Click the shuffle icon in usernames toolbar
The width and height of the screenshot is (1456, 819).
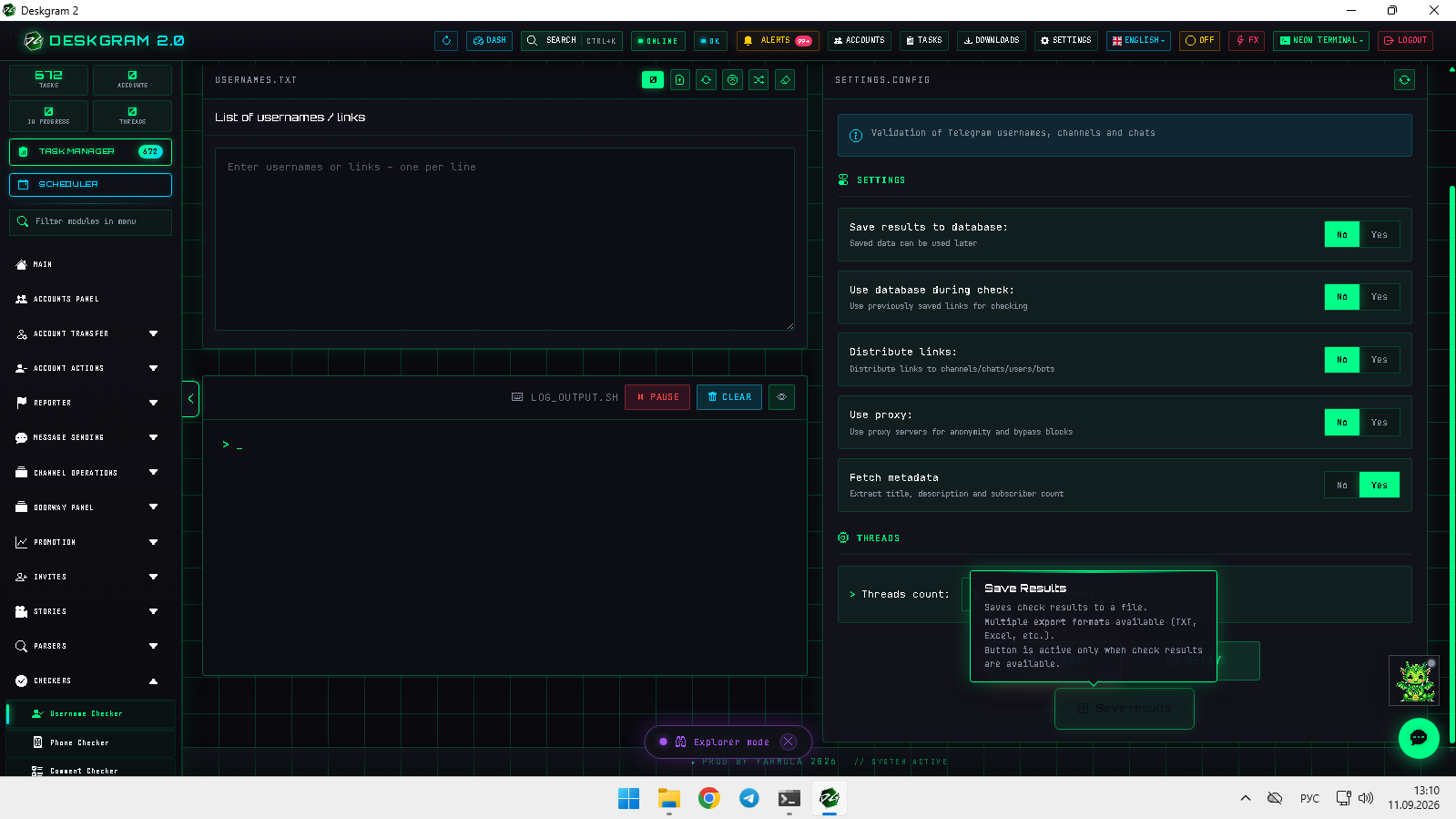(x=759, y=80)
